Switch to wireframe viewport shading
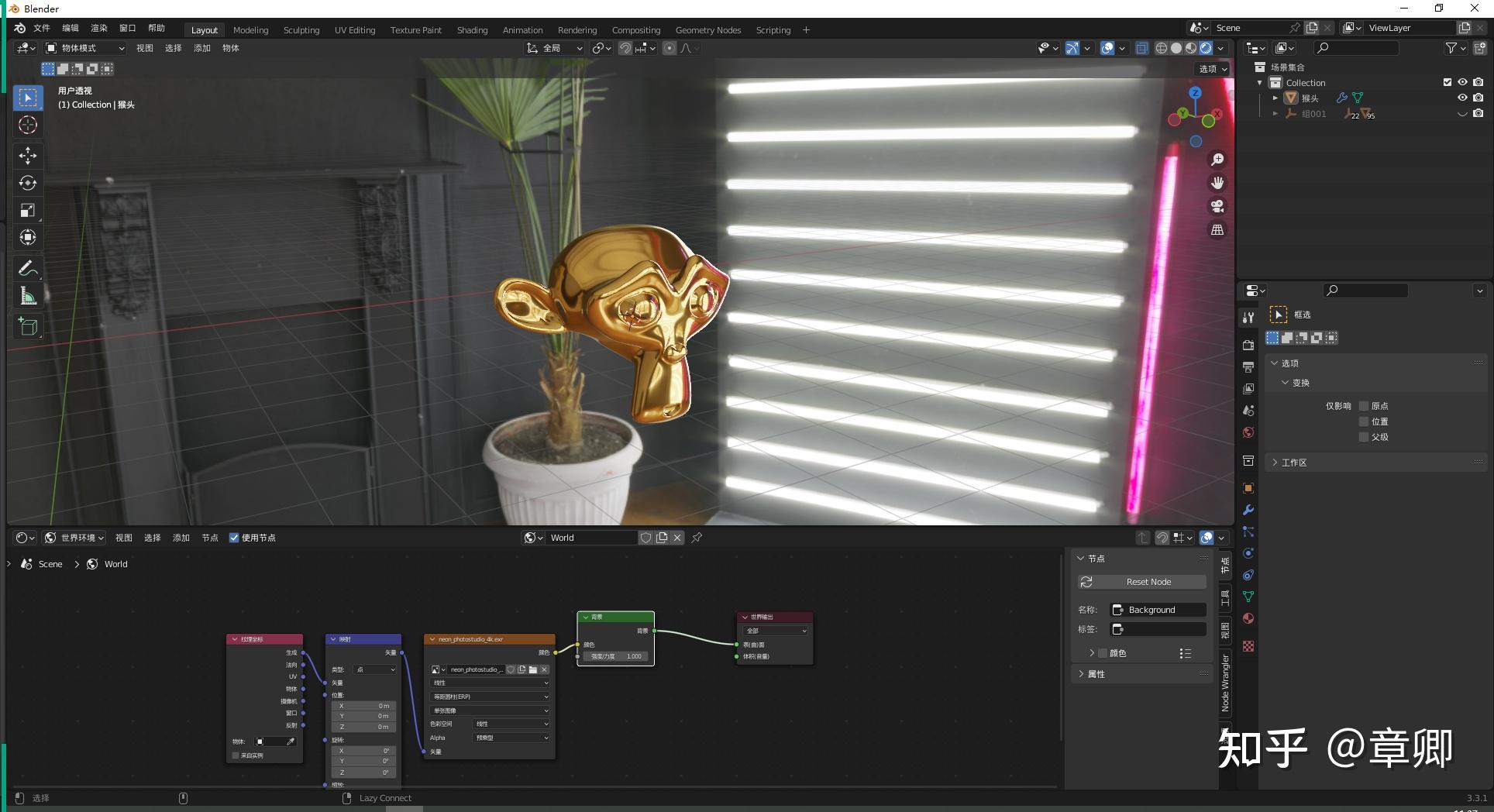This screenshot has height=812, width=1494. pos(1161,48)
